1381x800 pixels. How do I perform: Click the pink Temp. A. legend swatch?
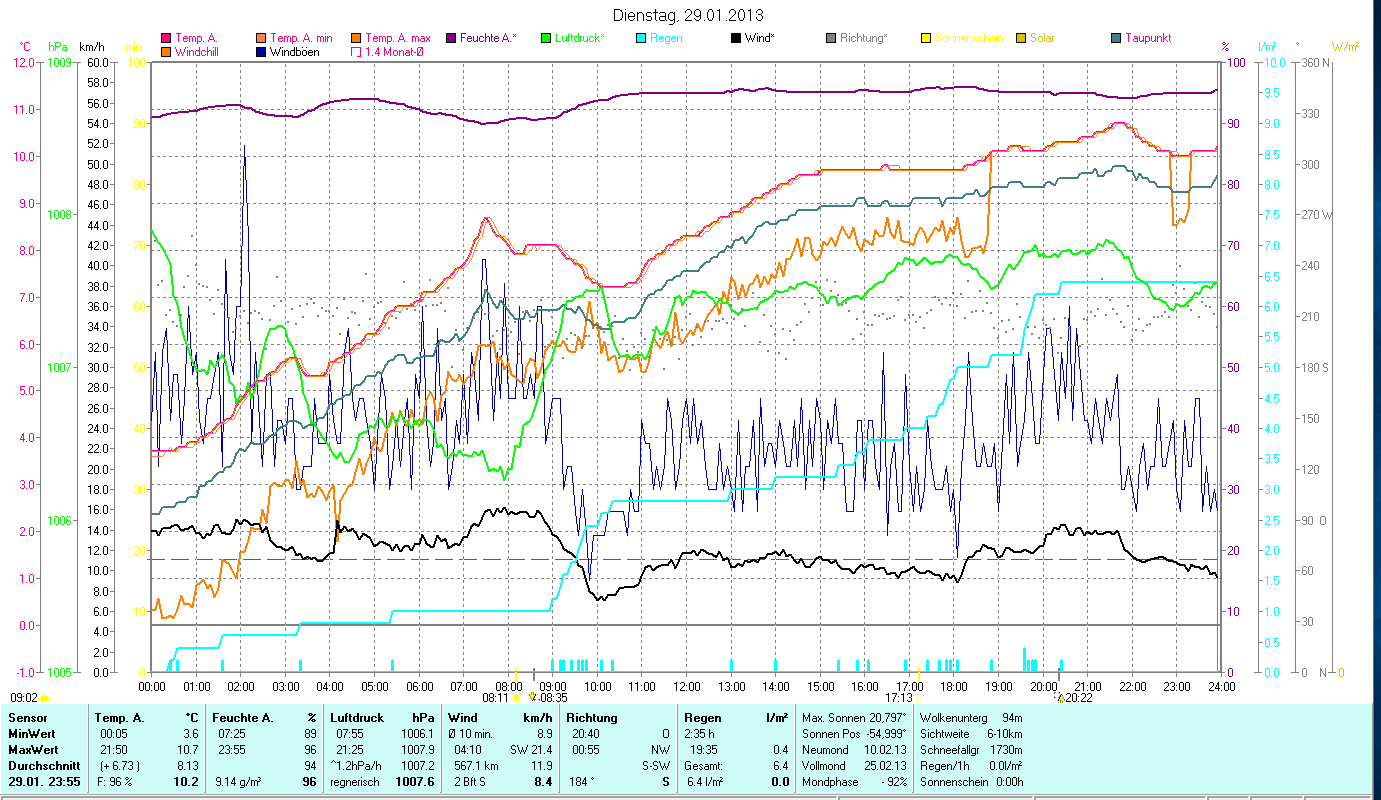pos(165,38)
